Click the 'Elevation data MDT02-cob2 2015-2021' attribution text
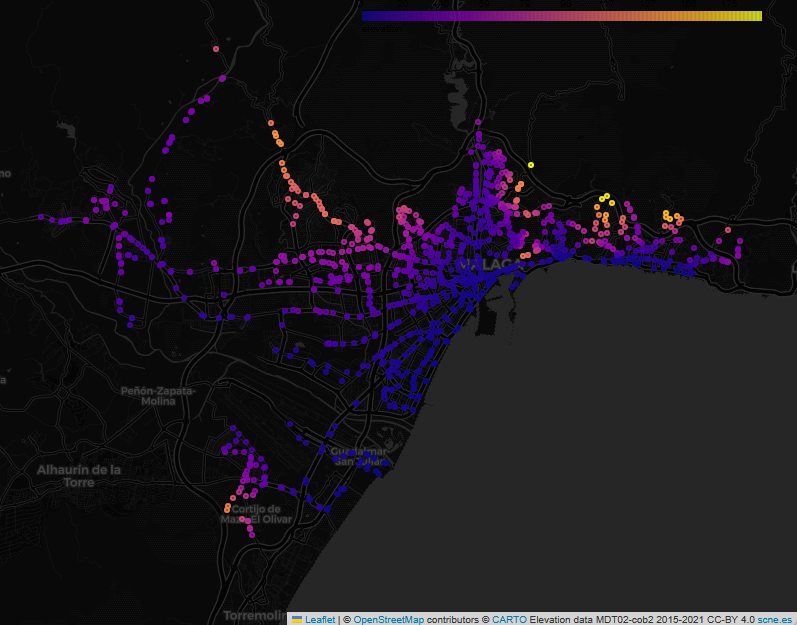Screen dimensions: 797x625 click(x=617, y=619)
